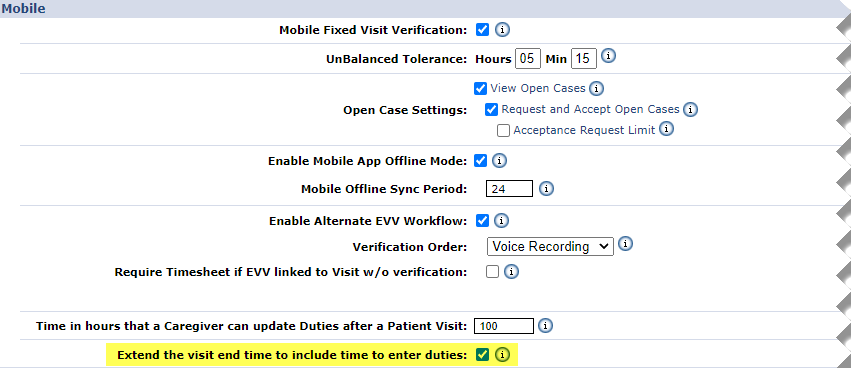The width and height of the screenshot is (851, 368).
Task: Open info icon for Require Timesheet setting
Action: pos(511,271)
